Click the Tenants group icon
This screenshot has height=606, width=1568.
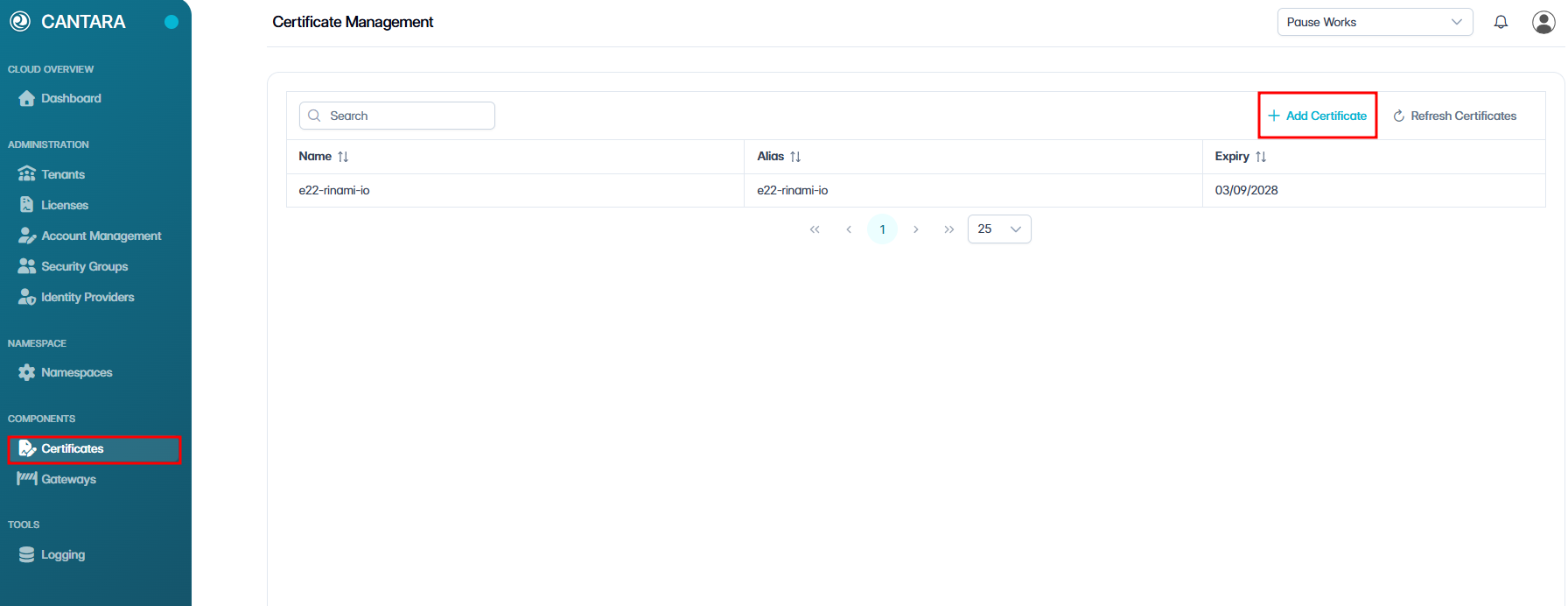[x=27, y=174]
